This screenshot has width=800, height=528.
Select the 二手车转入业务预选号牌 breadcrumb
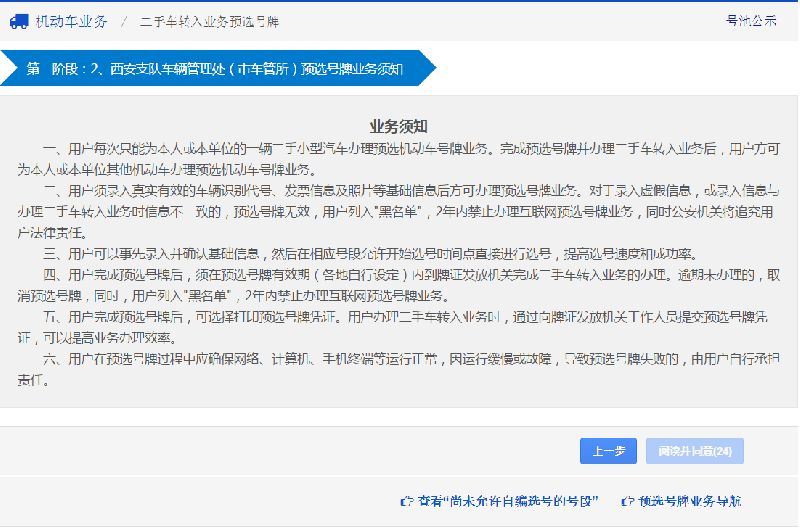pos(210,22)
